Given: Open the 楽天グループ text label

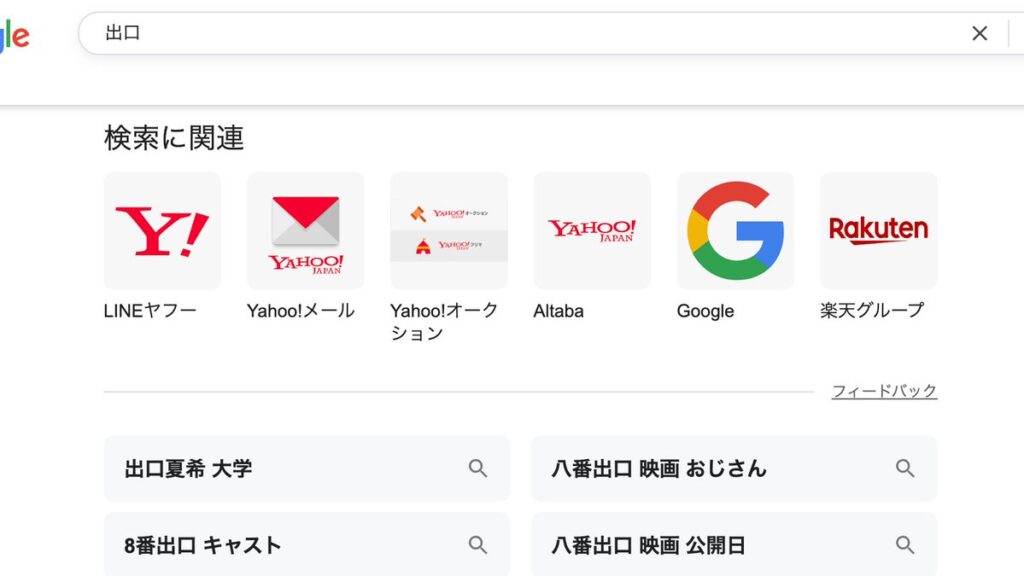Looking at the screenshot, I should click(872, 311).
